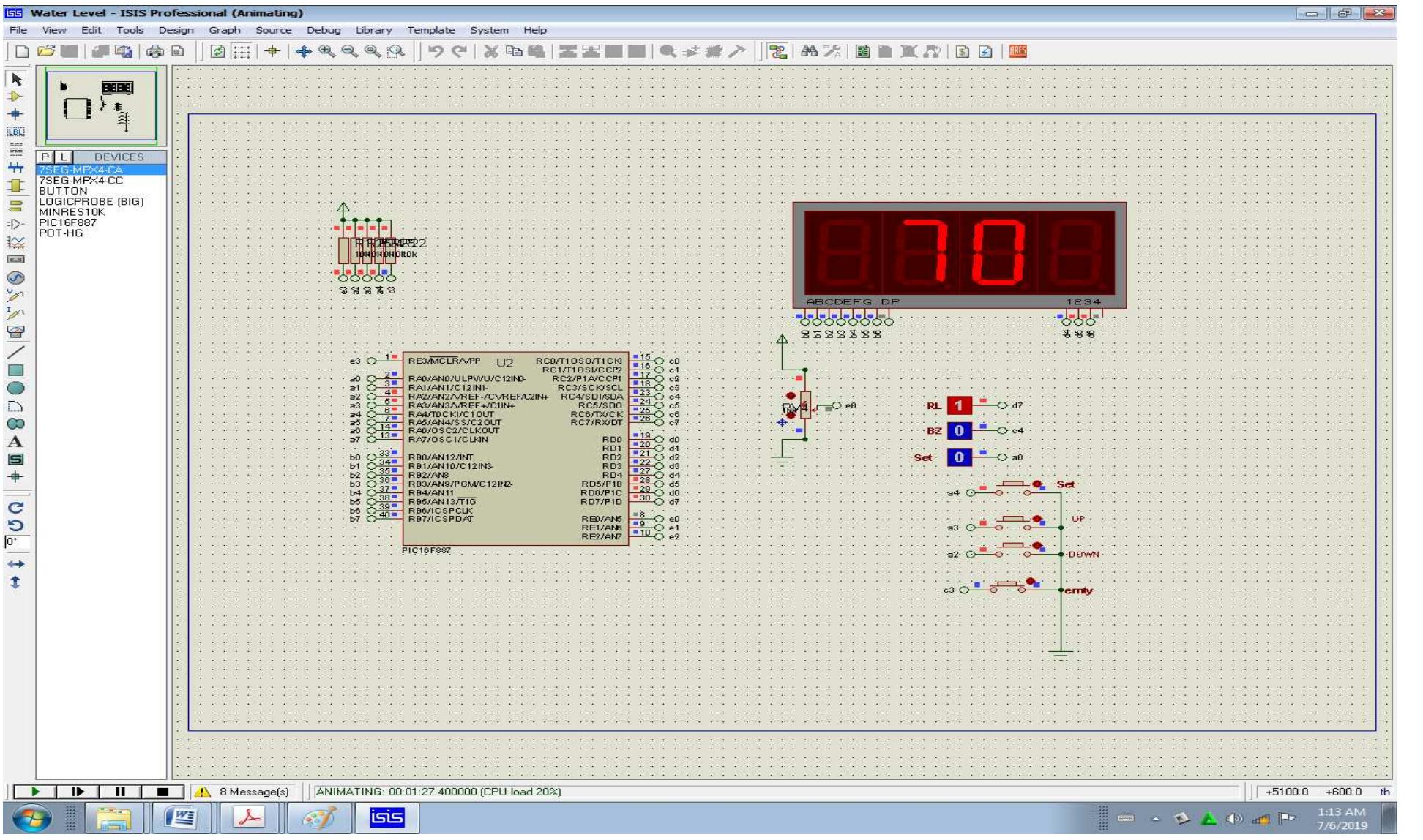Click Open Design folder icon

click(46, 51)
